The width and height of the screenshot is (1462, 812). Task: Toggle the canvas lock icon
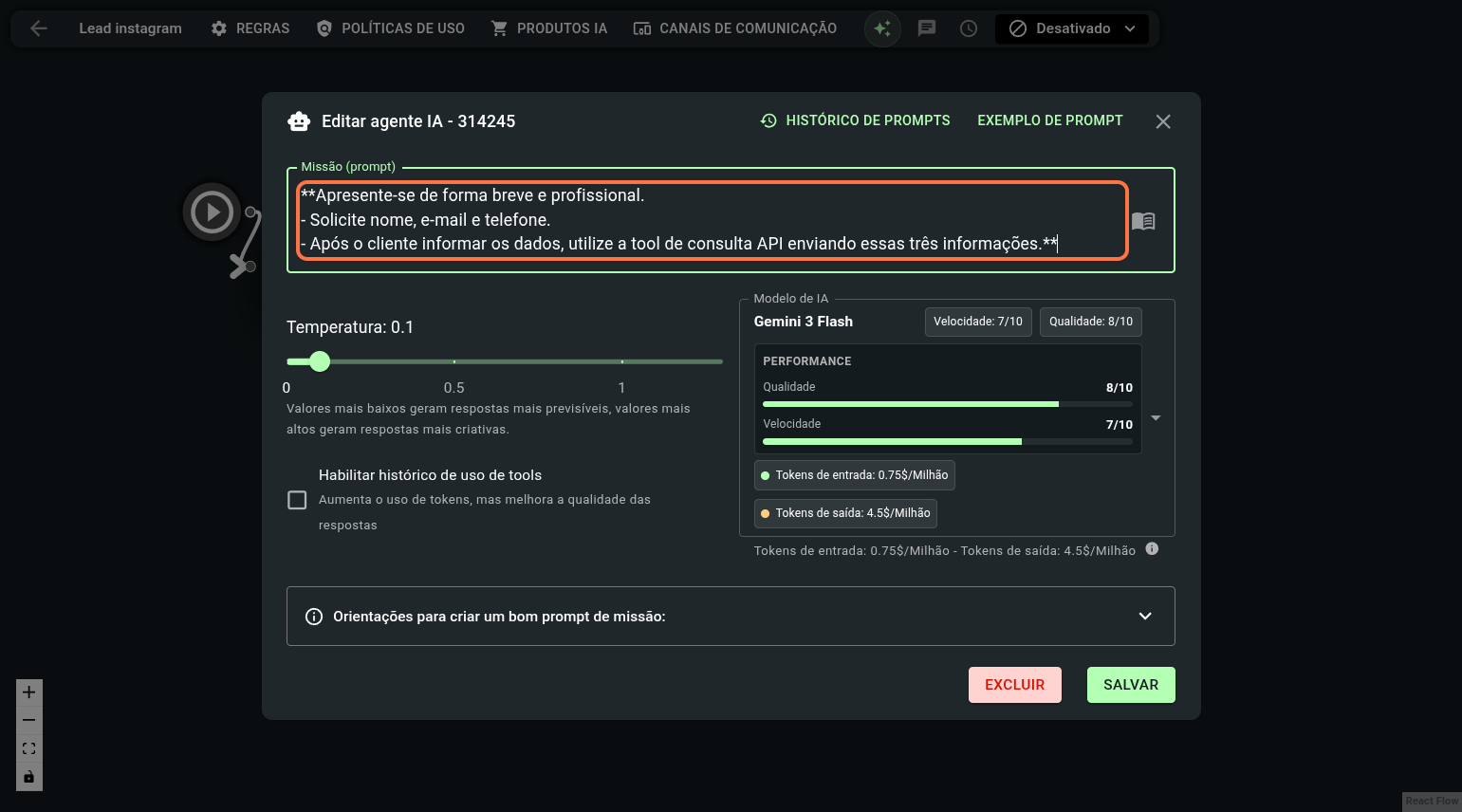click(x=29, y=777)
